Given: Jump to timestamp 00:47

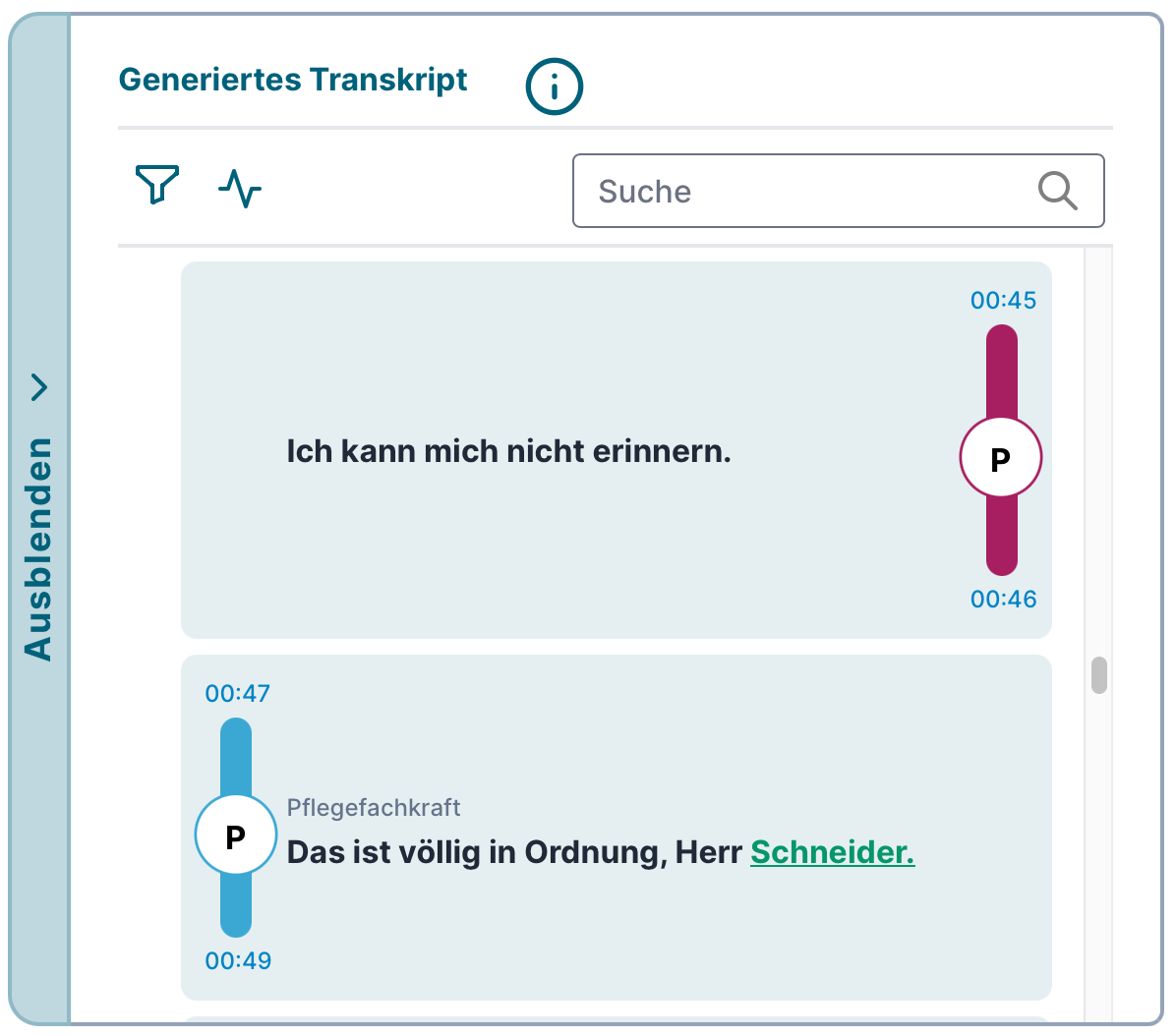Looking at the screenshot, I should [237, 694].
